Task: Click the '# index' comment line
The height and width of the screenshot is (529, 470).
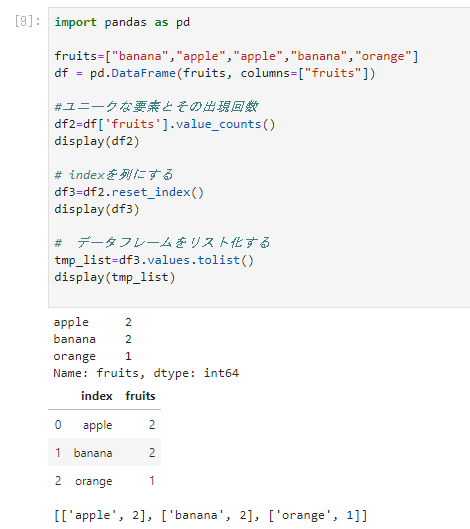Action: pyautogui.click(x=114, y=175)
